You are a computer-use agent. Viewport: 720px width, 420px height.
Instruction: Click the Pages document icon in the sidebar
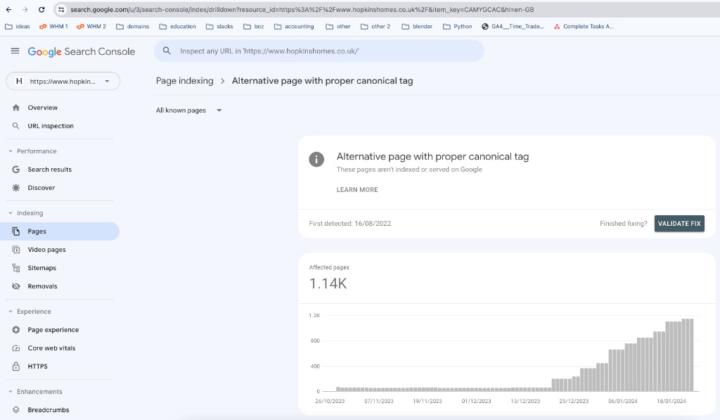coord(16,231)
